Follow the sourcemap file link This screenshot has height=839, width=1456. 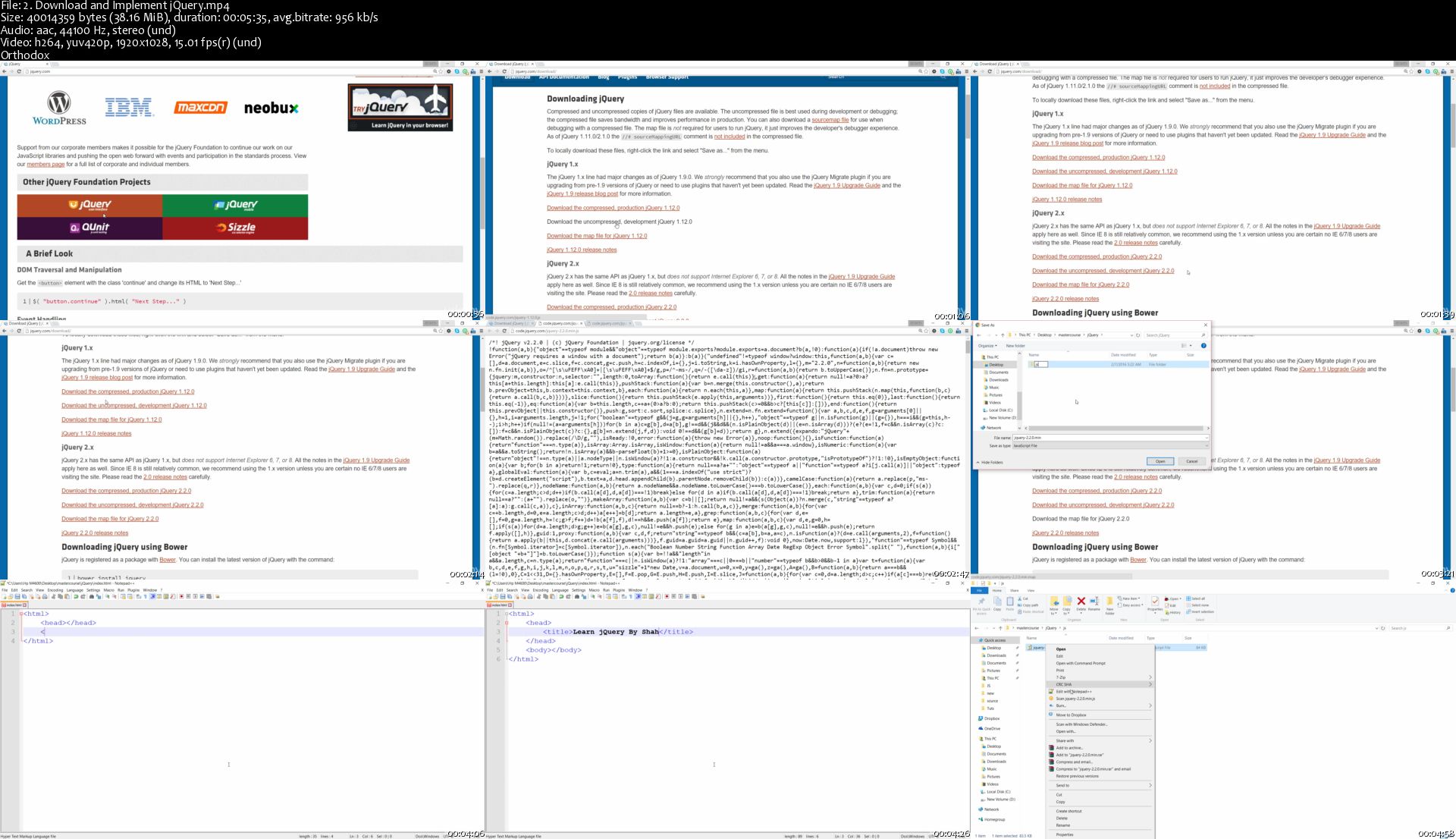[830, 120]
